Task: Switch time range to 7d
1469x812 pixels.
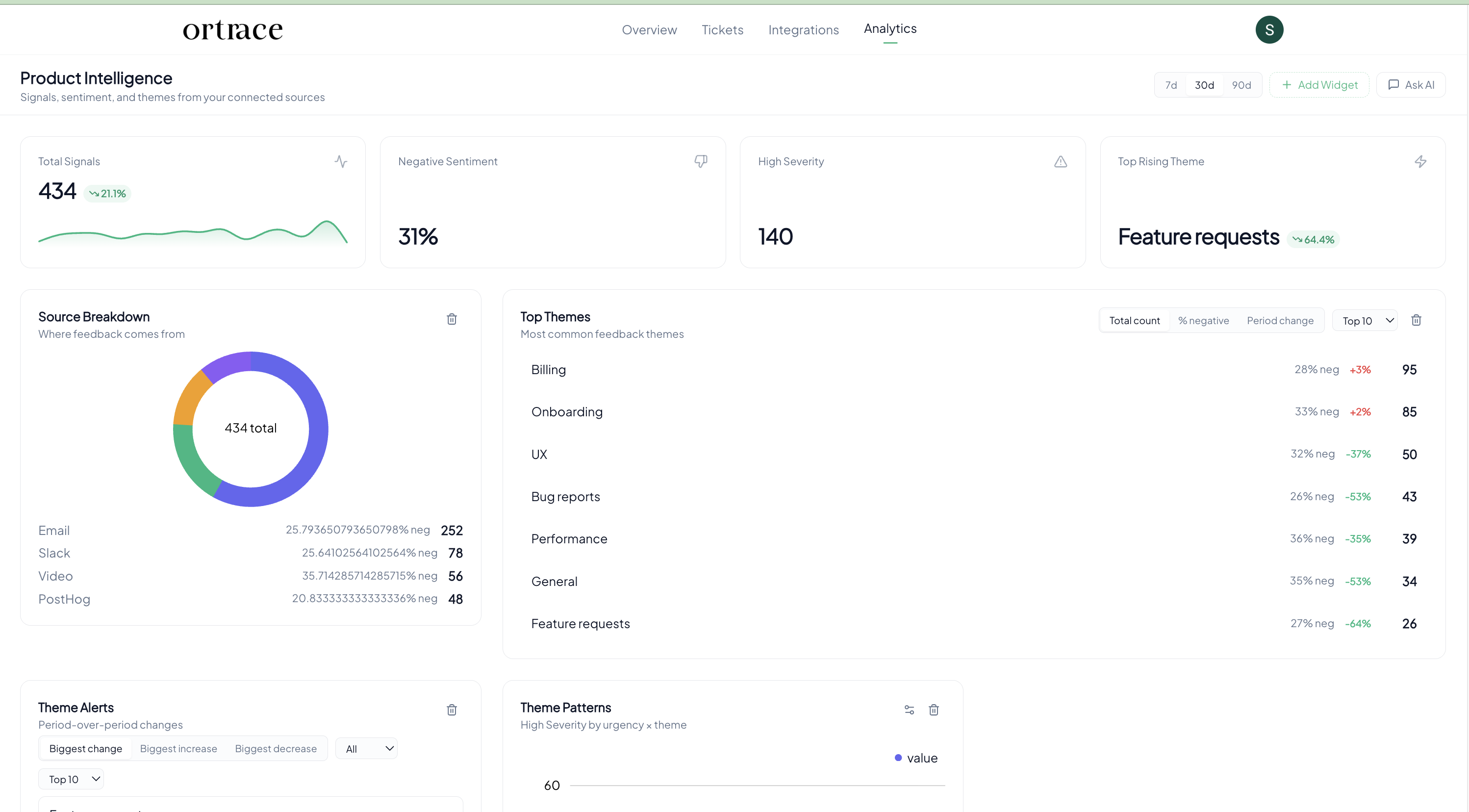Action: pyautogui.click(x=1171, y=85)
